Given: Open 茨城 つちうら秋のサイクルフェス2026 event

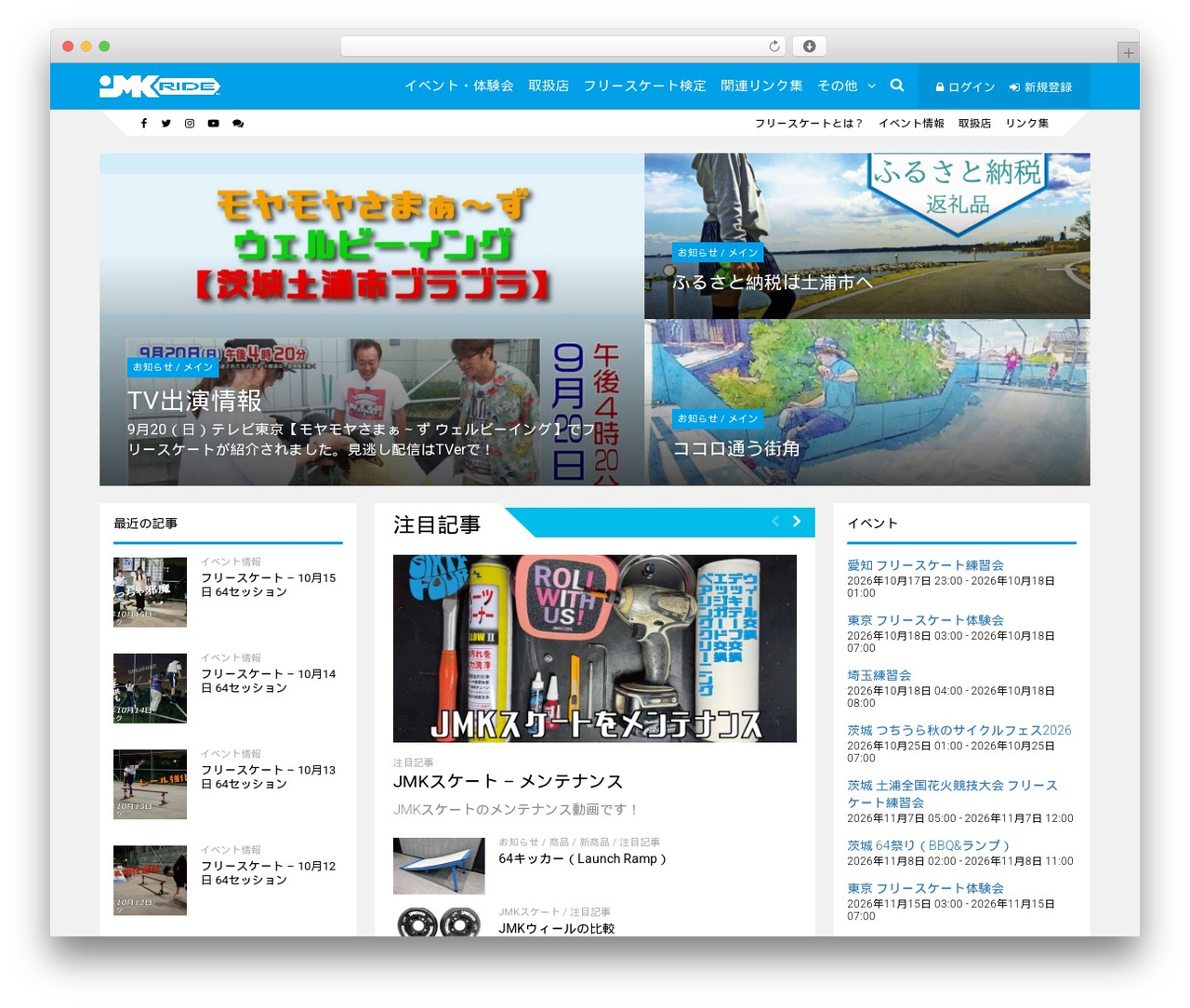Looking at the screenshot, I should (x=959, y=729).
